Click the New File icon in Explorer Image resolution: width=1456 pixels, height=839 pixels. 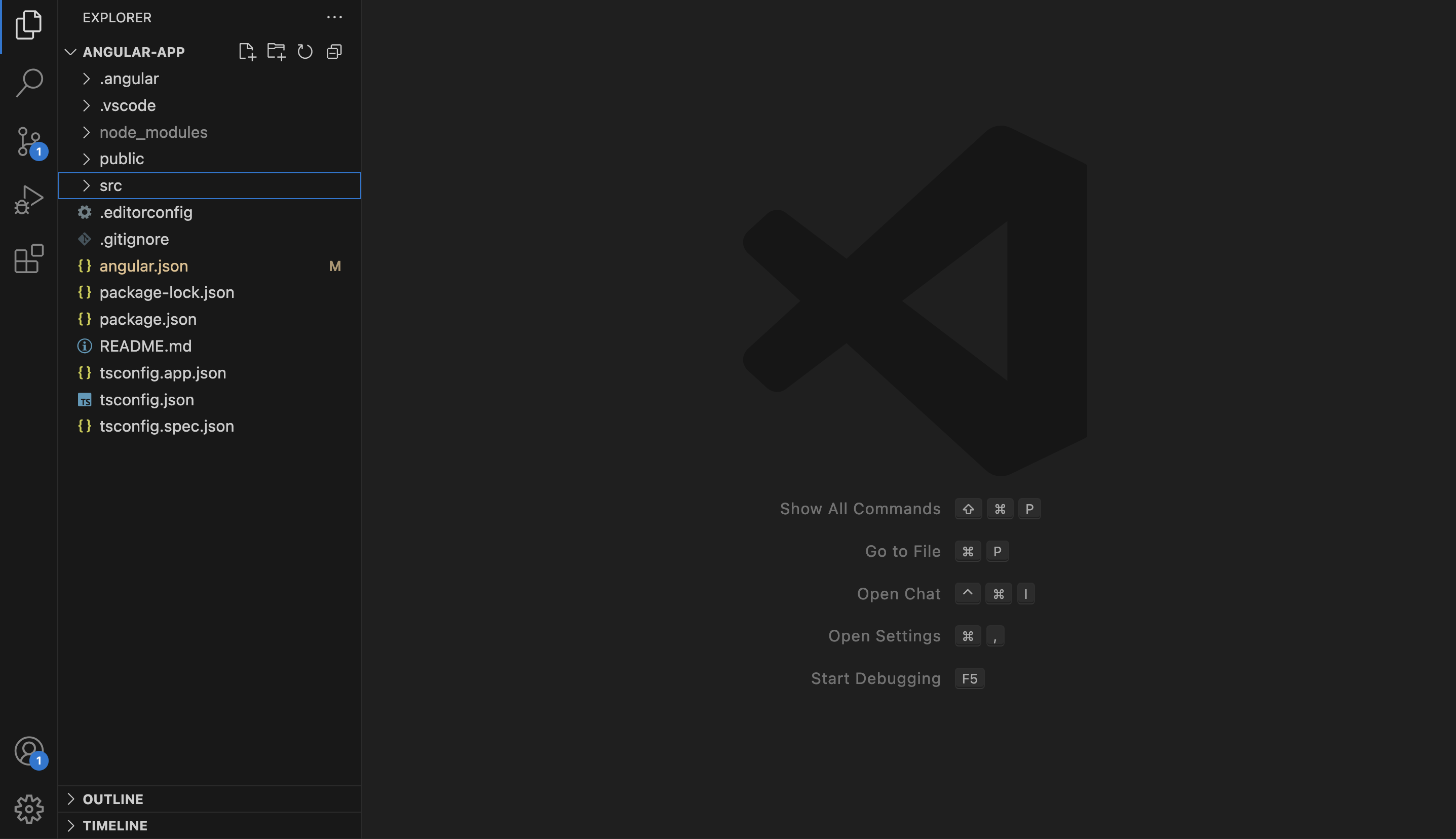[x=247, y=52]
